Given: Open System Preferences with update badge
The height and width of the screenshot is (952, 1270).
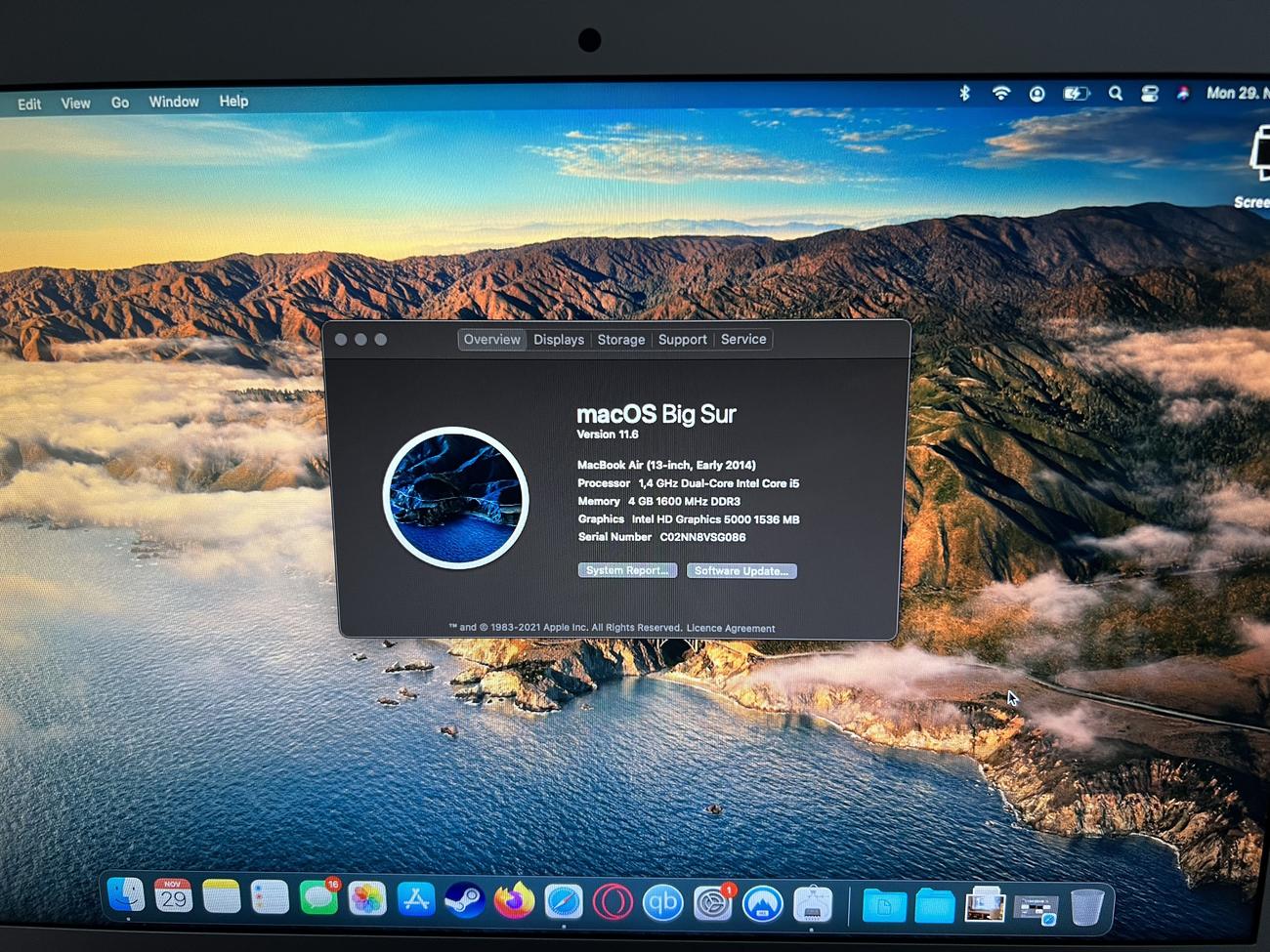Looking at the screenshot, I should [x=713, y=904].
